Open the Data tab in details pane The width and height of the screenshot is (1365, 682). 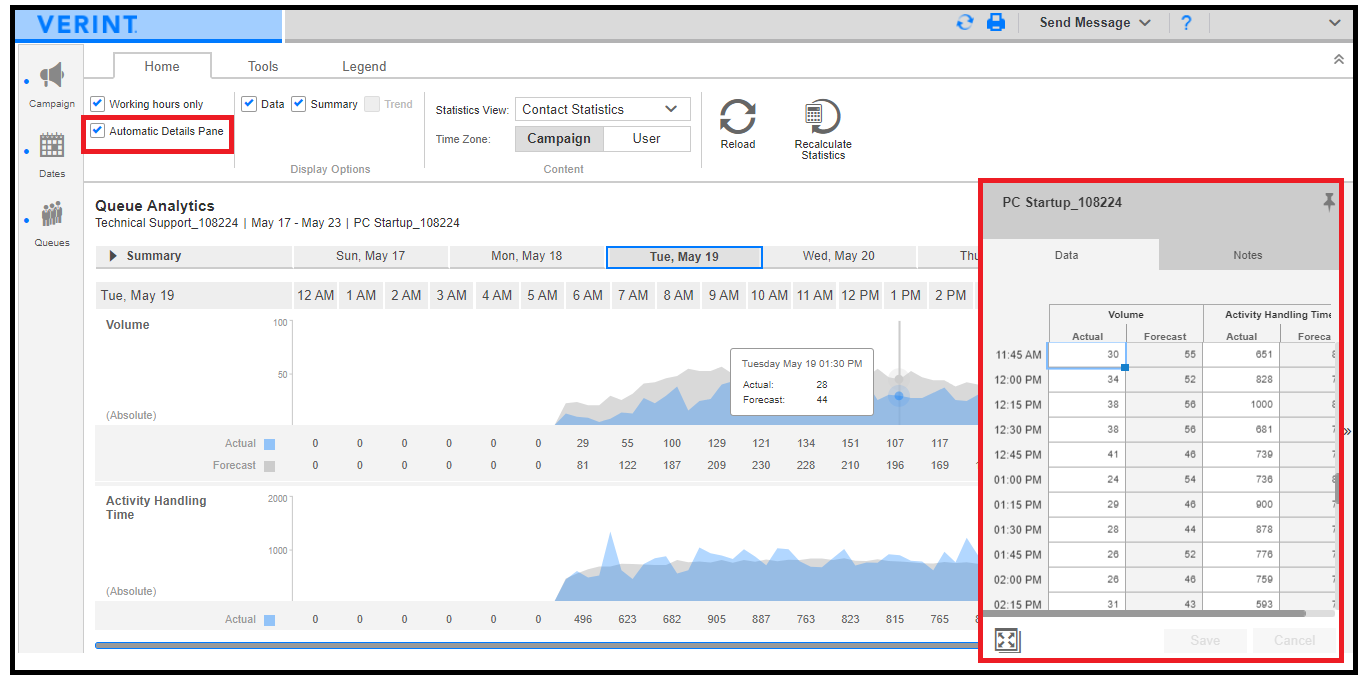(x=1067, y=255)
